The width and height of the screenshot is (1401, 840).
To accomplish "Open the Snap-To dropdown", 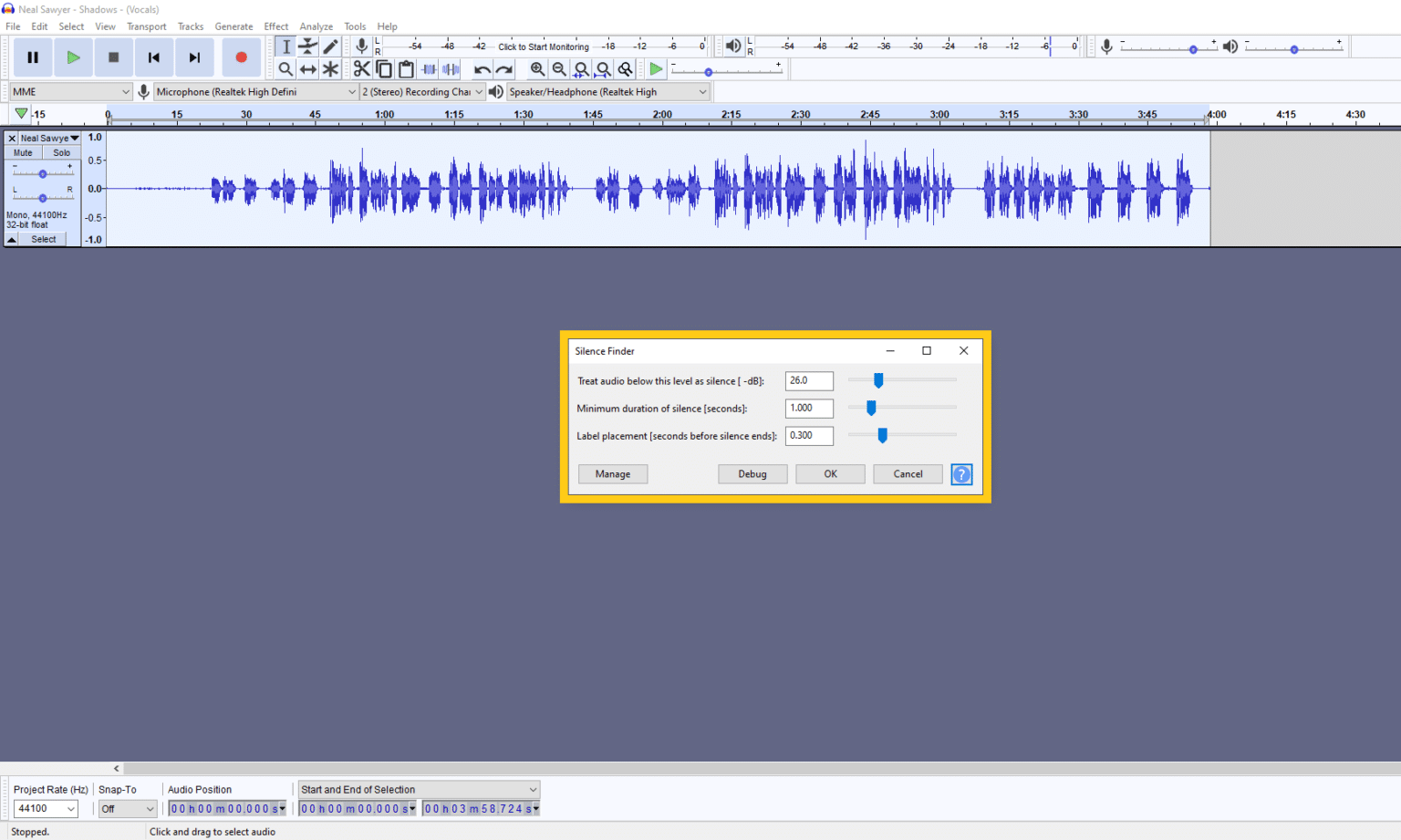I will 127,808.
